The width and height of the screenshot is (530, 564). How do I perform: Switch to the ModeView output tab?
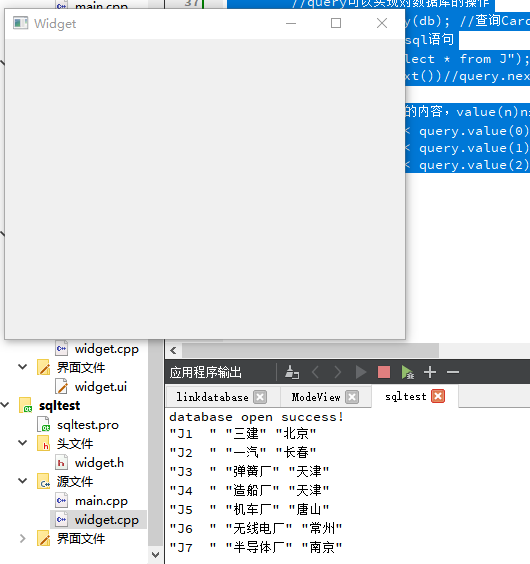(x=316, y=397)
